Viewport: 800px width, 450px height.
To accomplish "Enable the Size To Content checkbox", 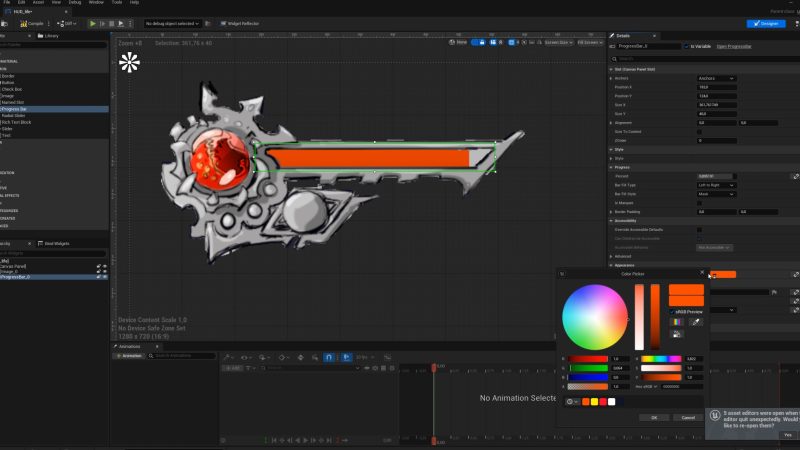I will (699, 132).
